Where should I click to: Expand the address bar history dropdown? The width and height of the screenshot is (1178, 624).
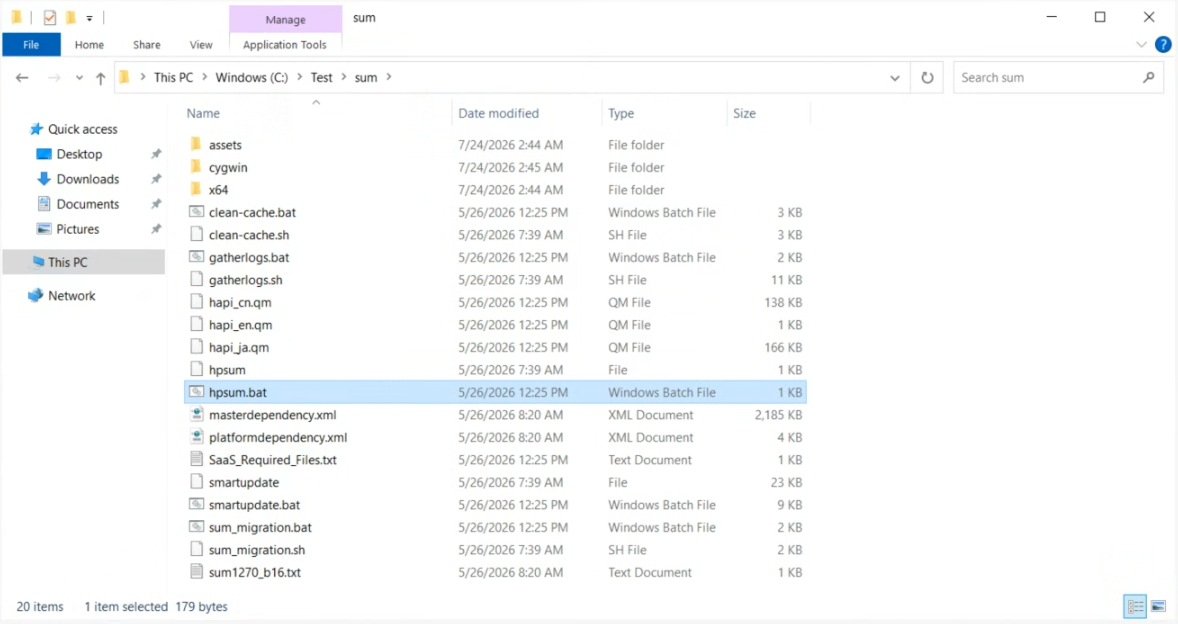pos(895,77)
